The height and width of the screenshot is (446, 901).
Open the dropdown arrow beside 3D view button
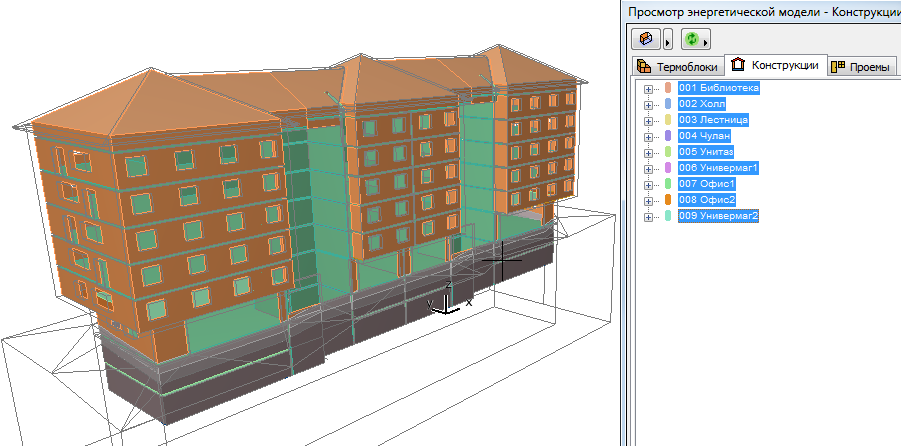pyautogui.click(x=667, y=40)
